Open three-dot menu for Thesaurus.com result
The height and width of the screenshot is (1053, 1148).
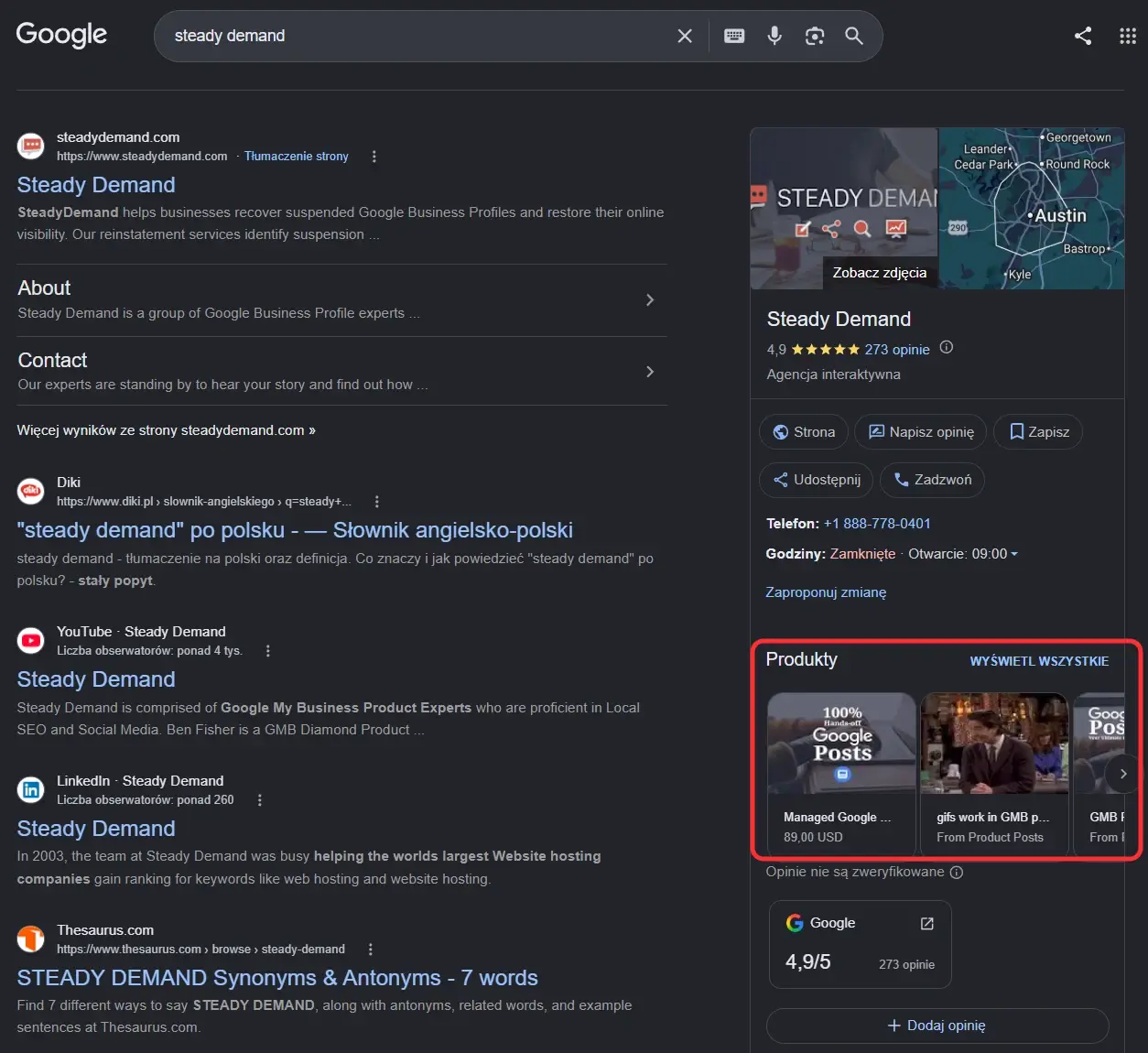[370, 950]
